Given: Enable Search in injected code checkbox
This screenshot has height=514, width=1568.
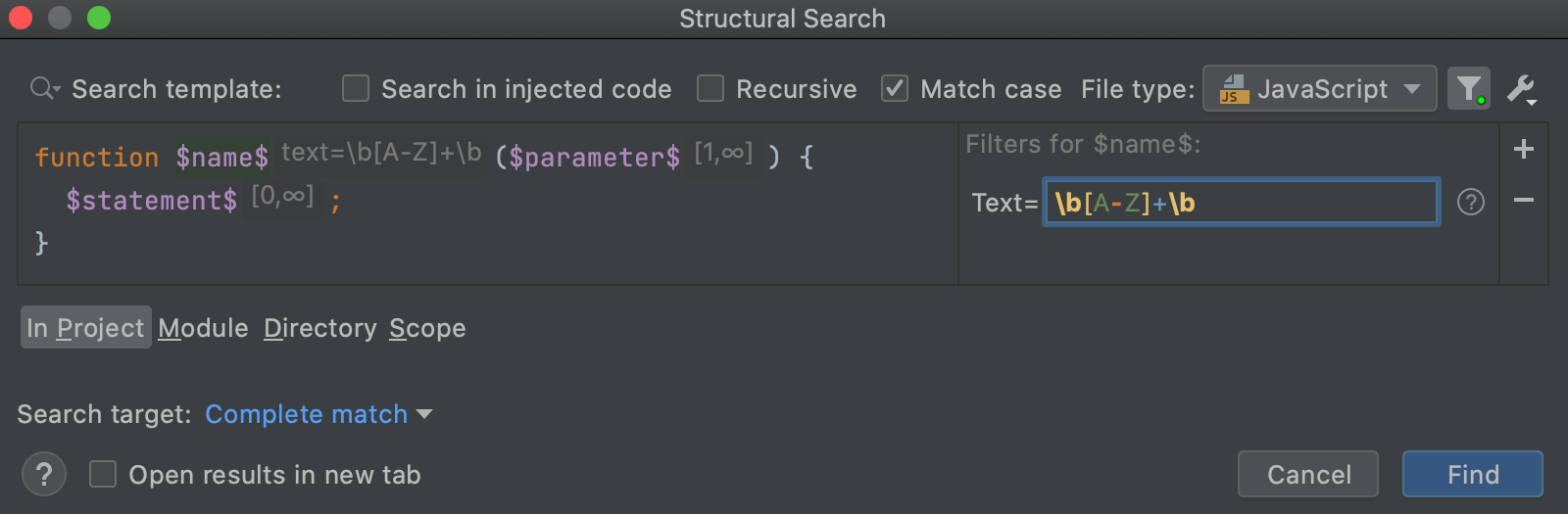Looking at the screenshot, I should tap(356, 89).
